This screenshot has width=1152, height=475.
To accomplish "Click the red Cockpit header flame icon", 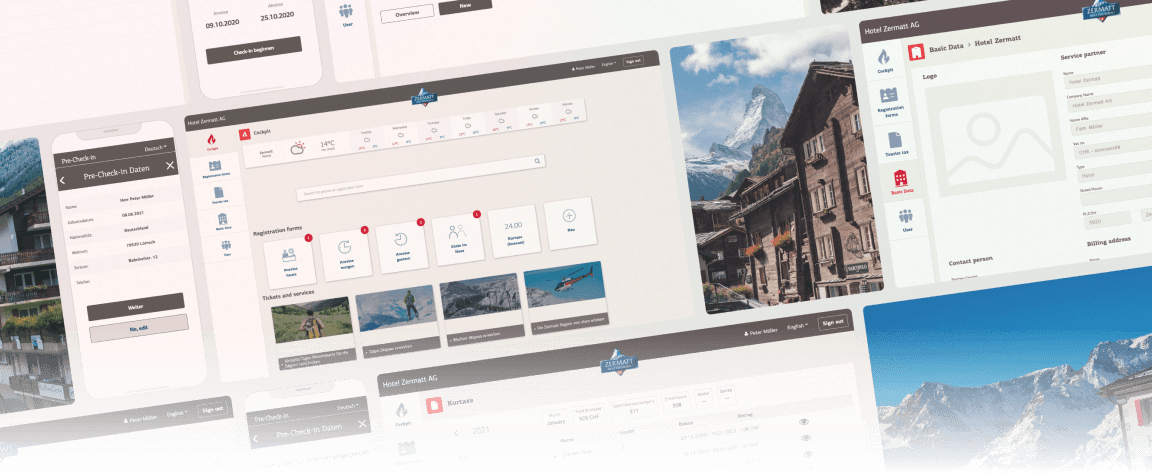I will tap(245, 135).
